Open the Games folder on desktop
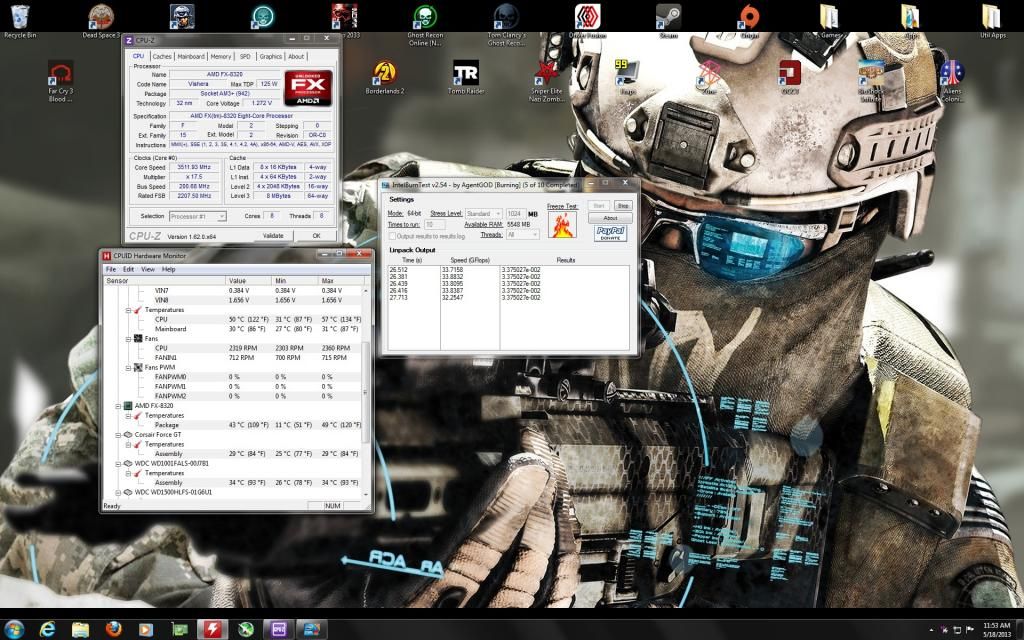 click(830, 21)
